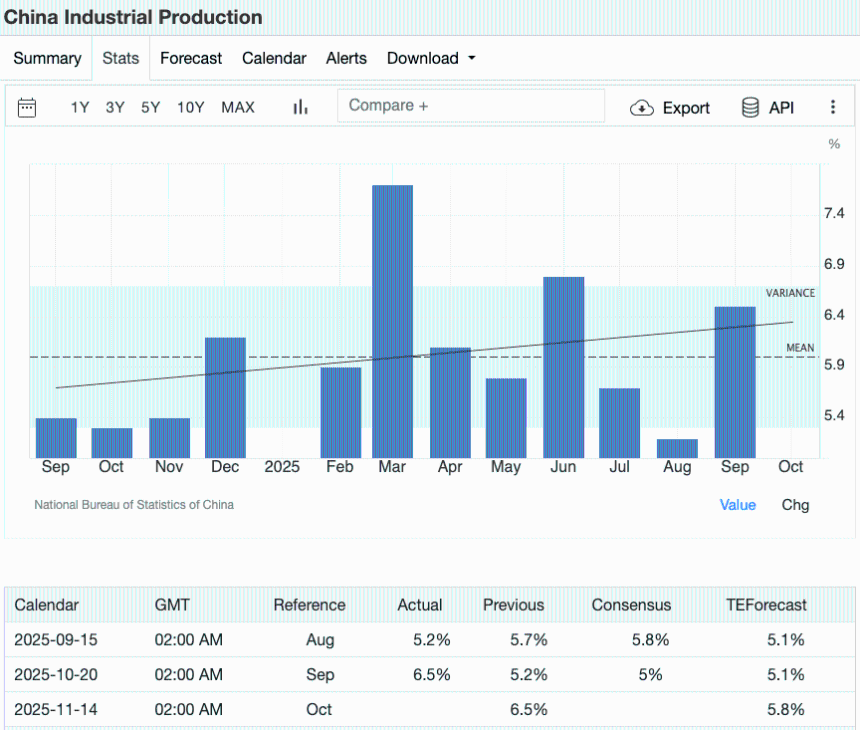This screenshot has width=860, height=730.
Task: Switch chart to MAX time range
Action: [x=238, y=108]
